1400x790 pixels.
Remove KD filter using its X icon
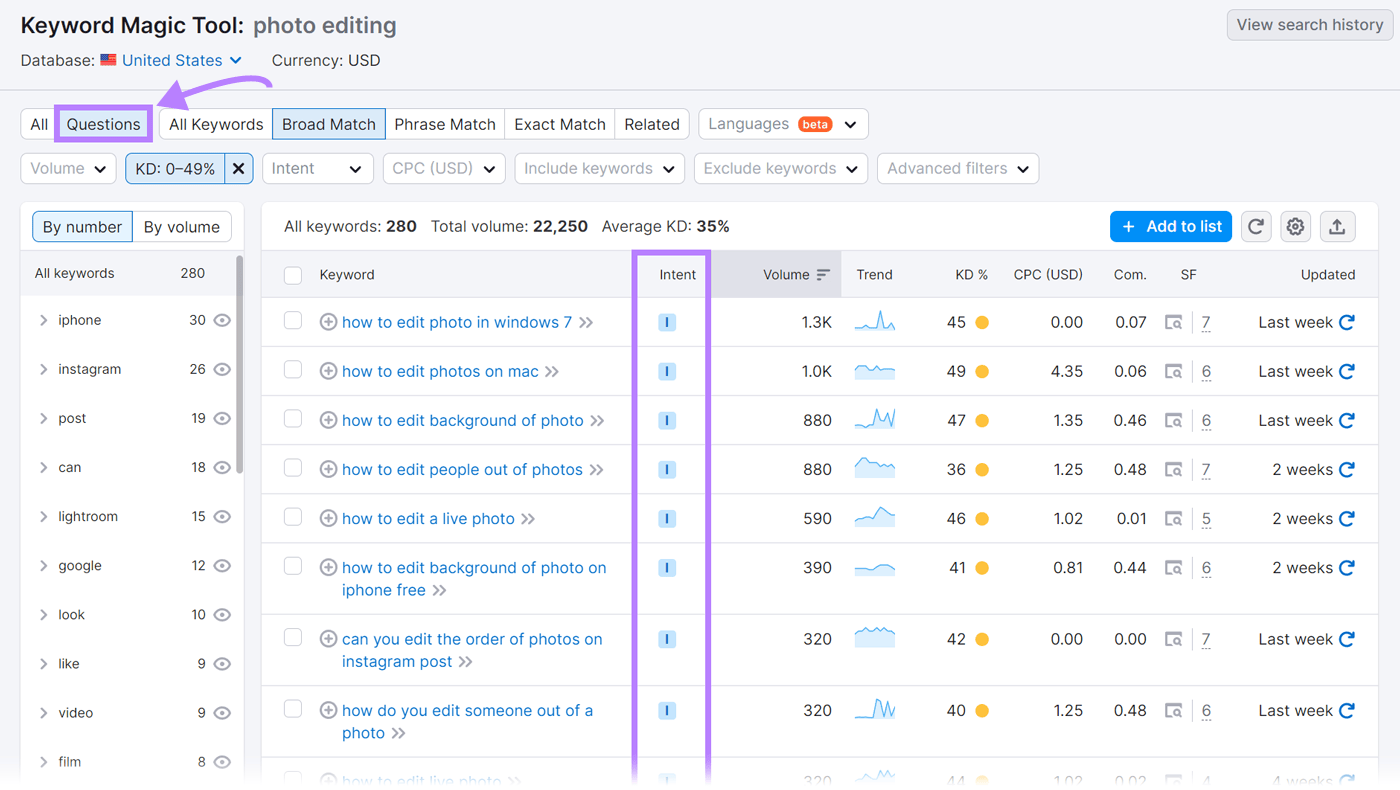pyautogui.click(x=239, y=168)
